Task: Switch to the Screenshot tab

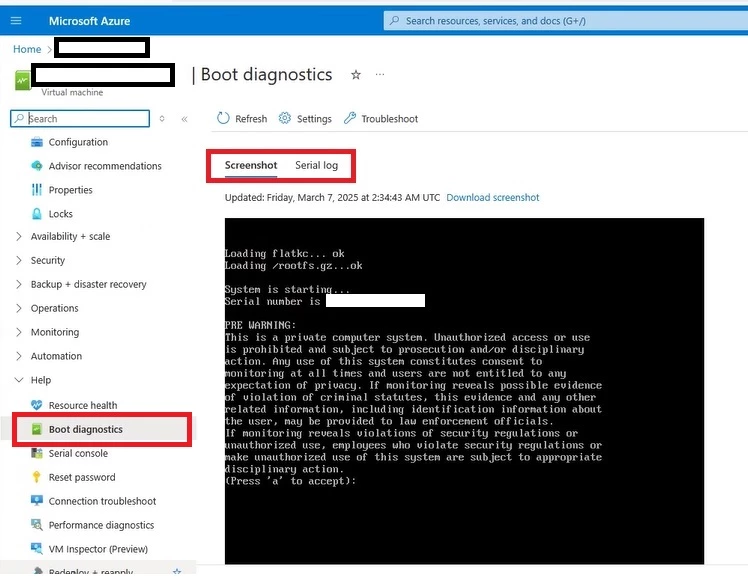Action: tap(251, 165)
